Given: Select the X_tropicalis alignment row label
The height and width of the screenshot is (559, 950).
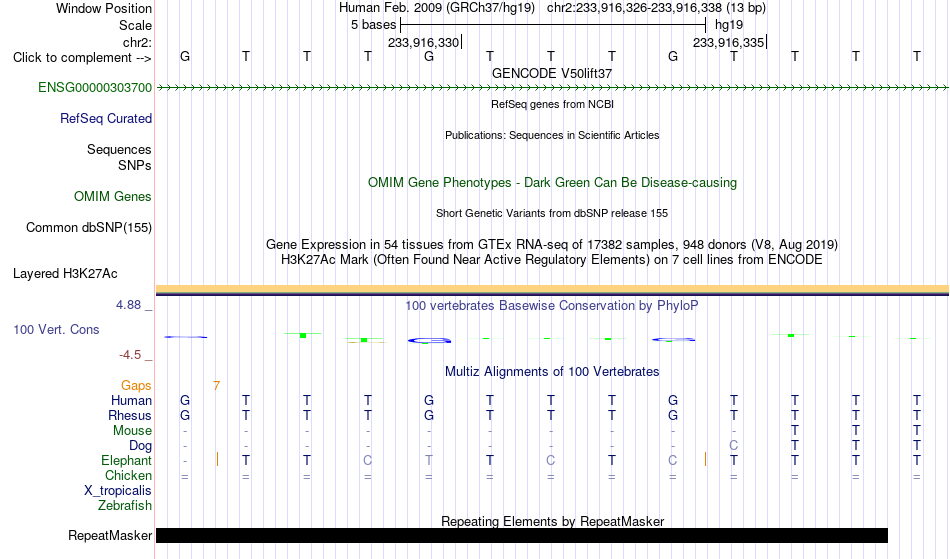Looking at the screenshot, I should point(118,491).
